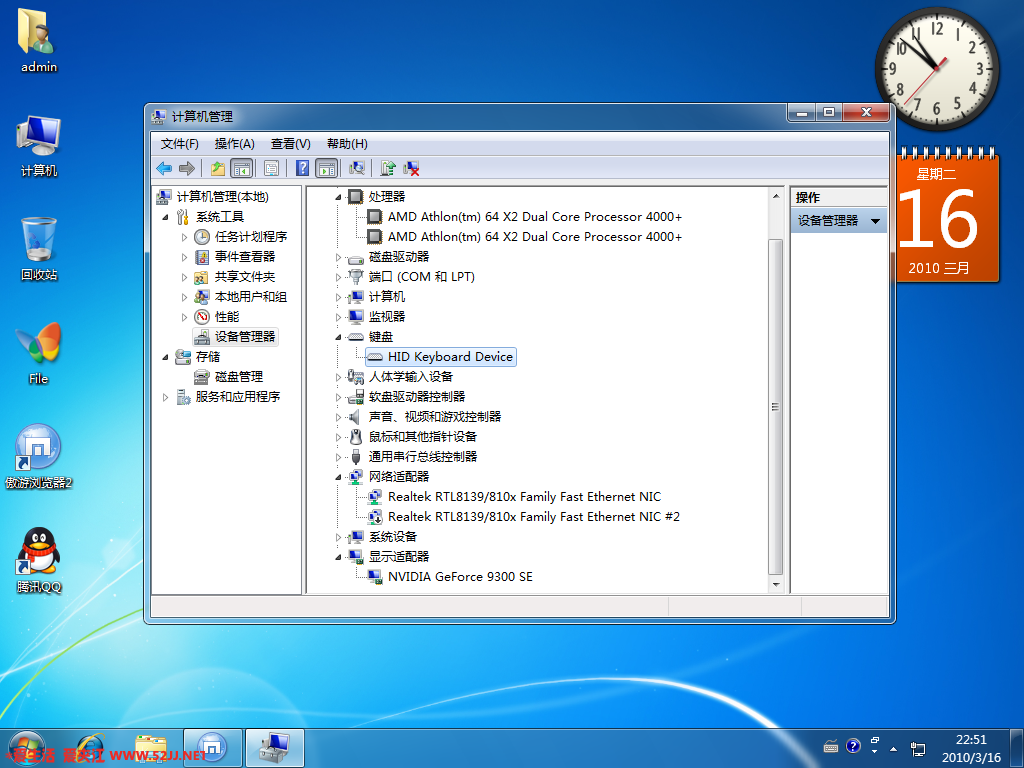The image size is (1024, 768).
Task: Open the 查看(V) menu
Action: (291, 144)
